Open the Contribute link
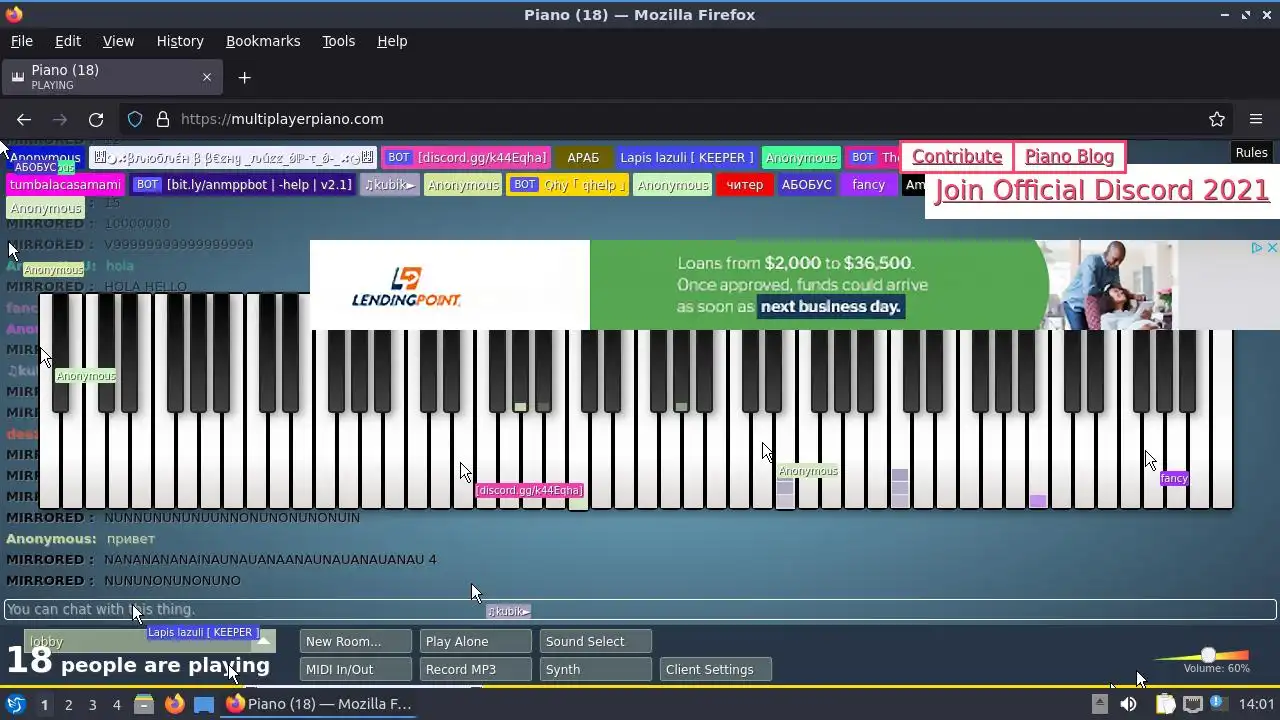Viewport: 1280px width, 720px height. 957,157
